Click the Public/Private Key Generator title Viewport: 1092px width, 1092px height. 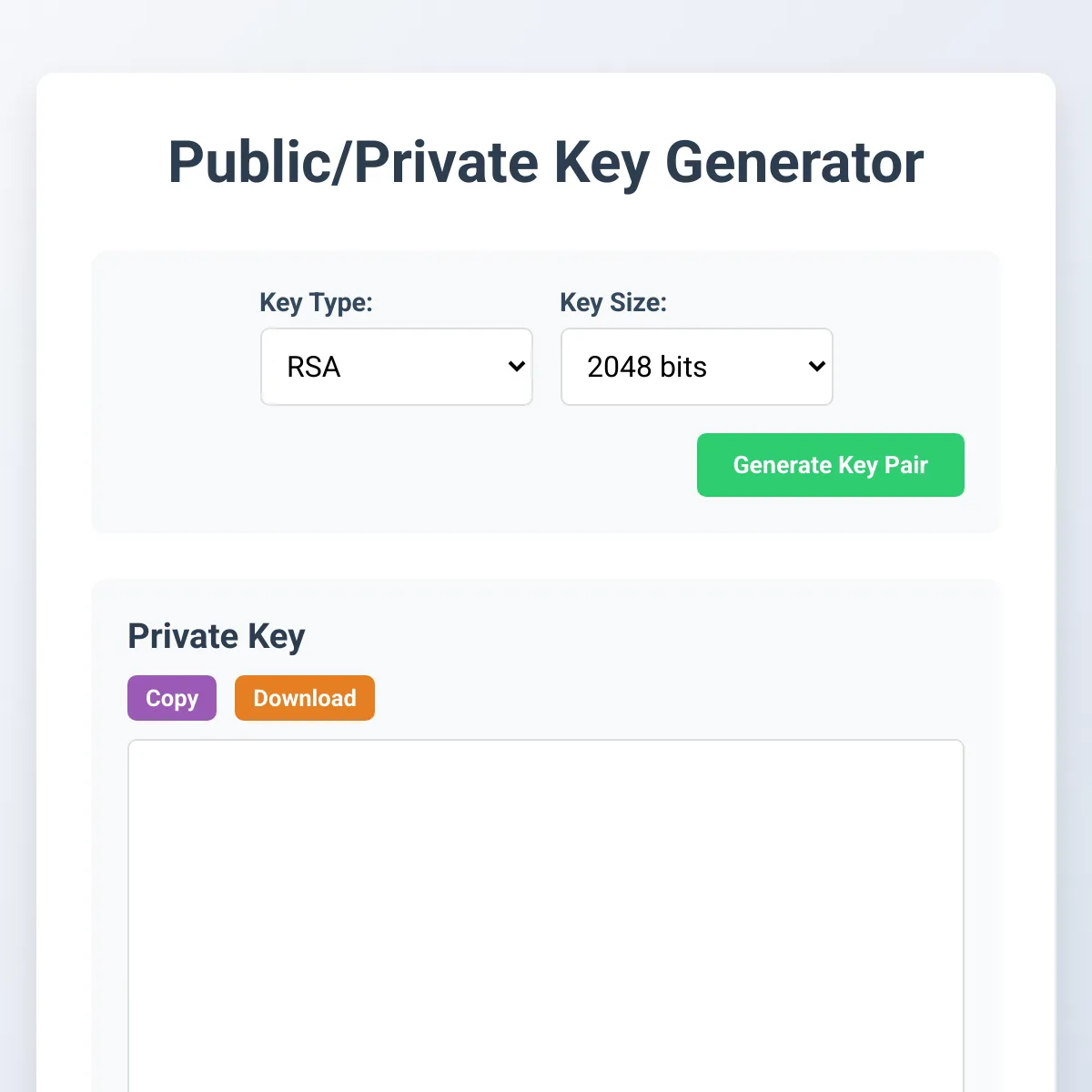click(546, 162)
